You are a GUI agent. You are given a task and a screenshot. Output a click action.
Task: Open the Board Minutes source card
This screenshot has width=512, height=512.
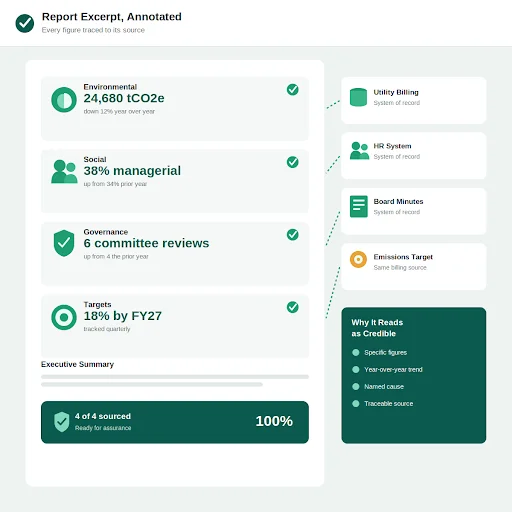click(x=414, y=211)
